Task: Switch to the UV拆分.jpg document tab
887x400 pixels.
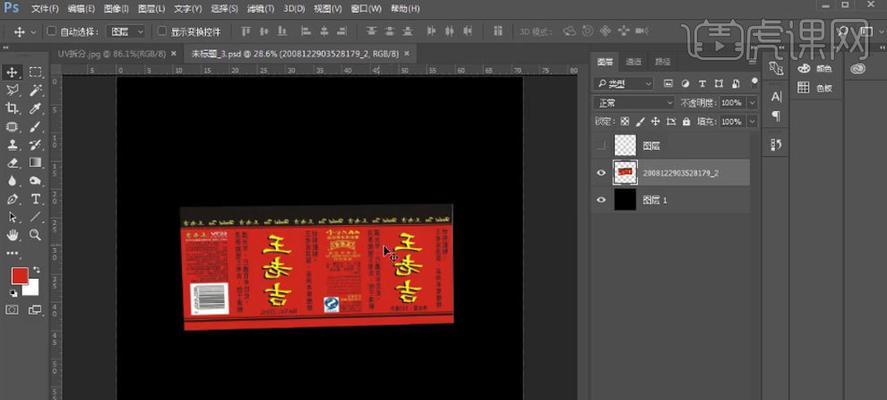Action: [x=111, y=54]
